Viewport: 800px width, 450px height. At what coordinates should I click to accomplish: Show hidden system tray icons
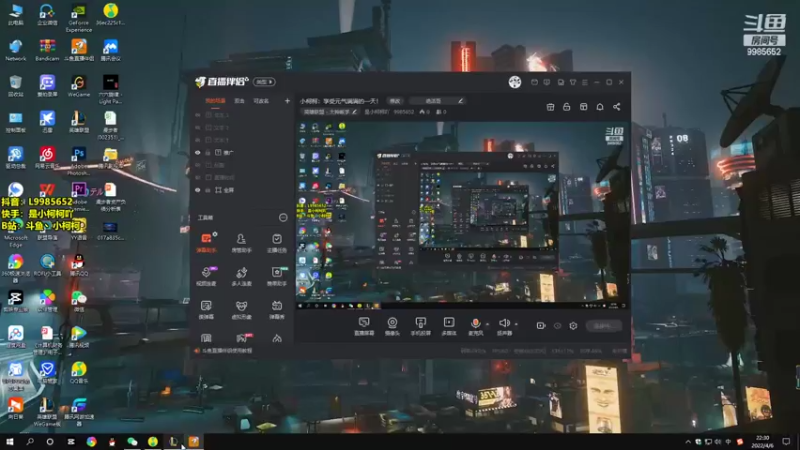688,441
